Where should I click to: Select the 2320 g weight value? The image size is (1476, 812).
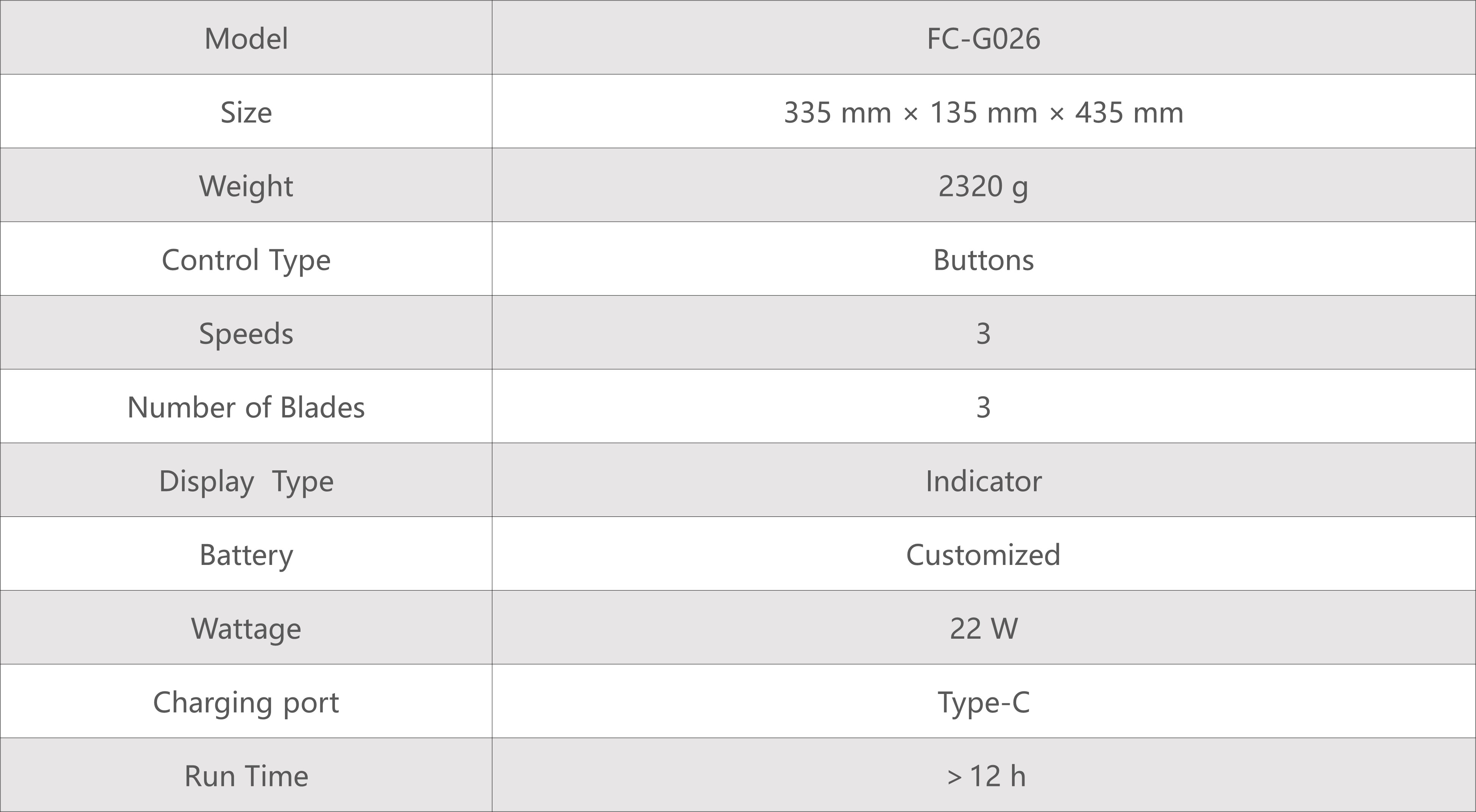click(x=983, y=186)
